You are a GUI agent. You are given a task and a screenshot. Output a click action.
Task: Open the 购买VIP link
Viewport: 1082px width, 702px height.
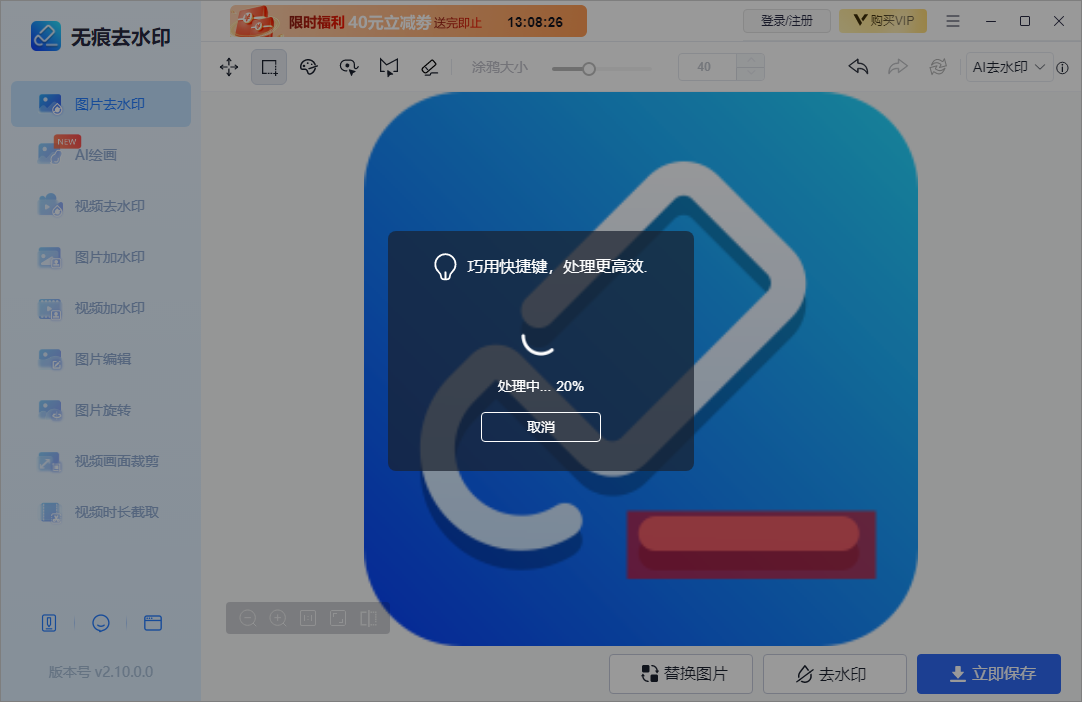click(x=883, y=20)
